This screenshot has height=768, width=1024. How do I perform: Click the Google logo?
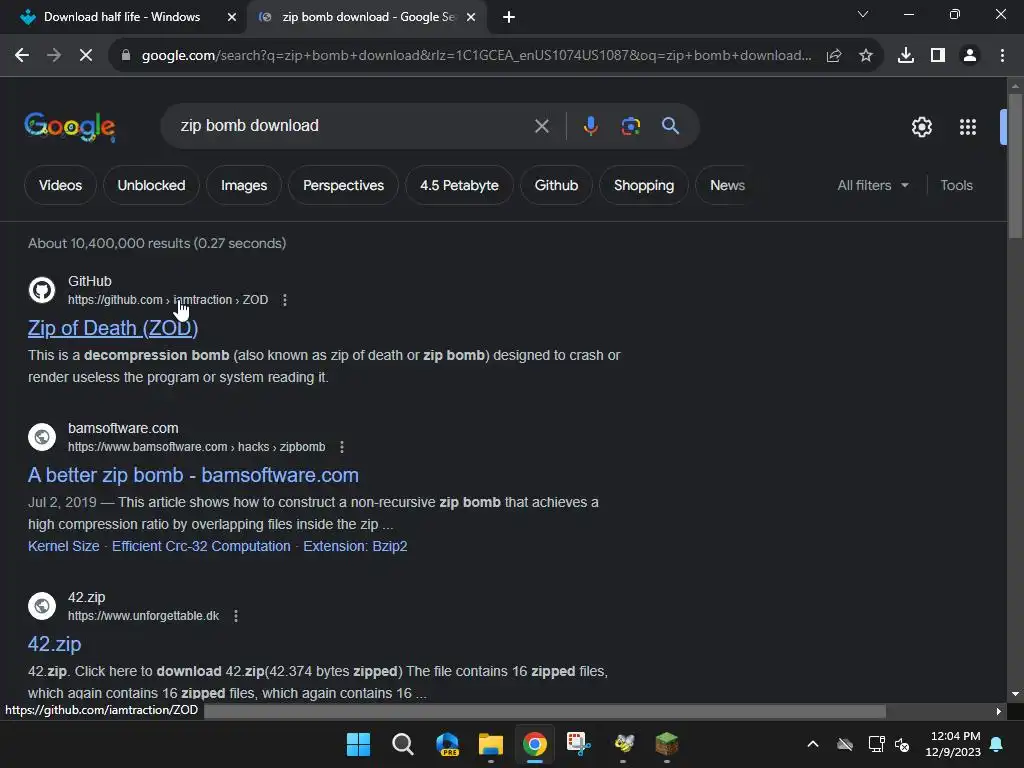pos(70,126)
